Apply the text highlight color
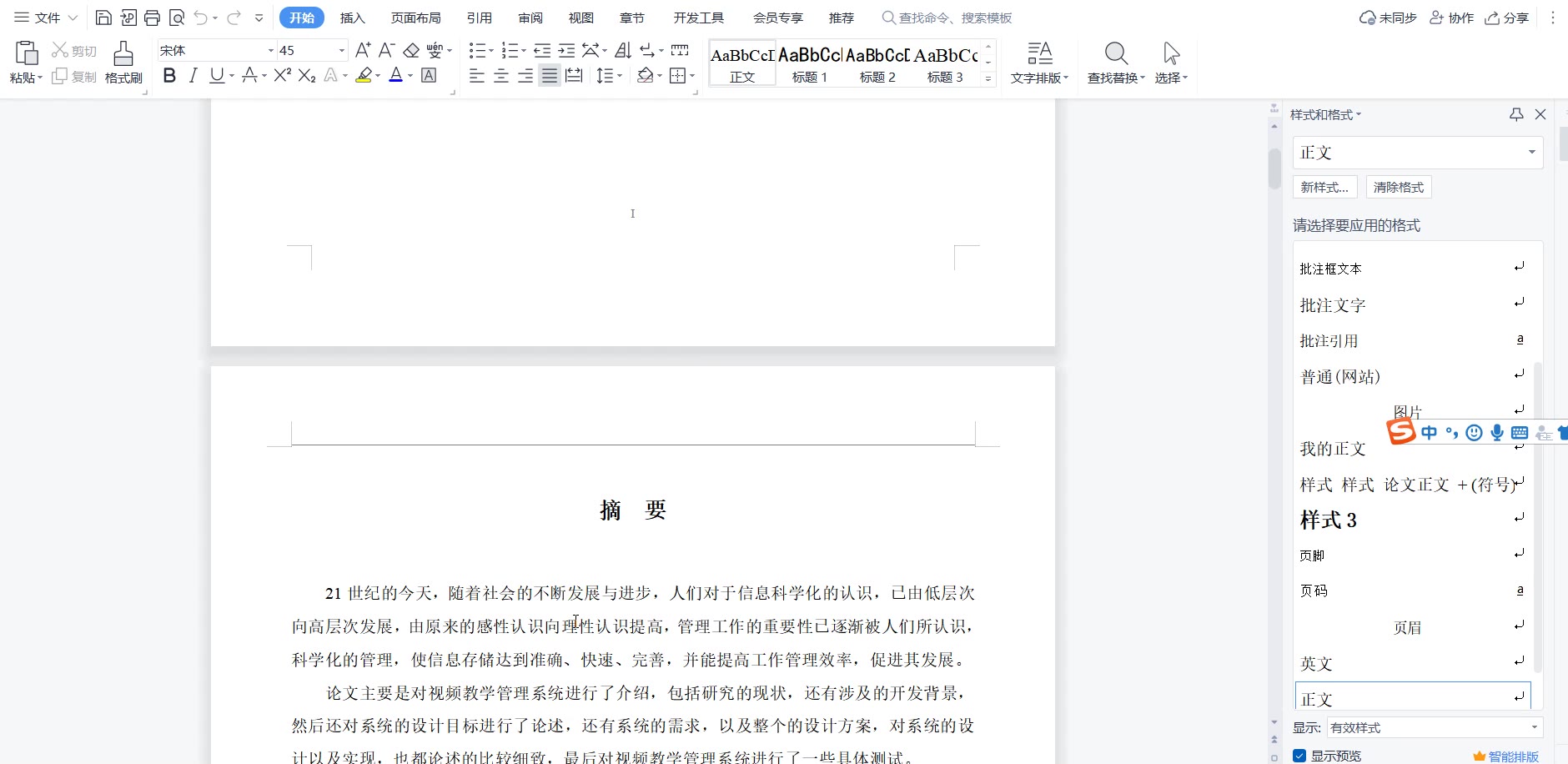 tap(363, 76)
